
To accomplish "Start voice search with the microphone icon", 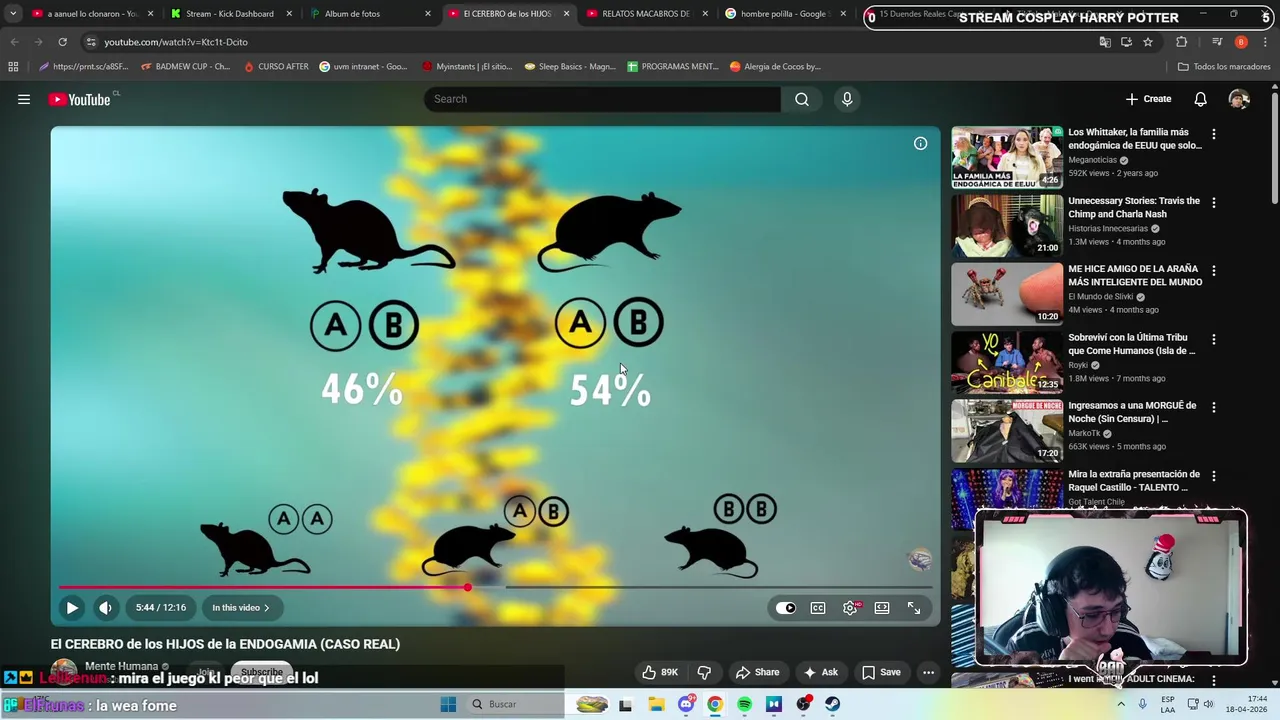I will tap(847, 99).
